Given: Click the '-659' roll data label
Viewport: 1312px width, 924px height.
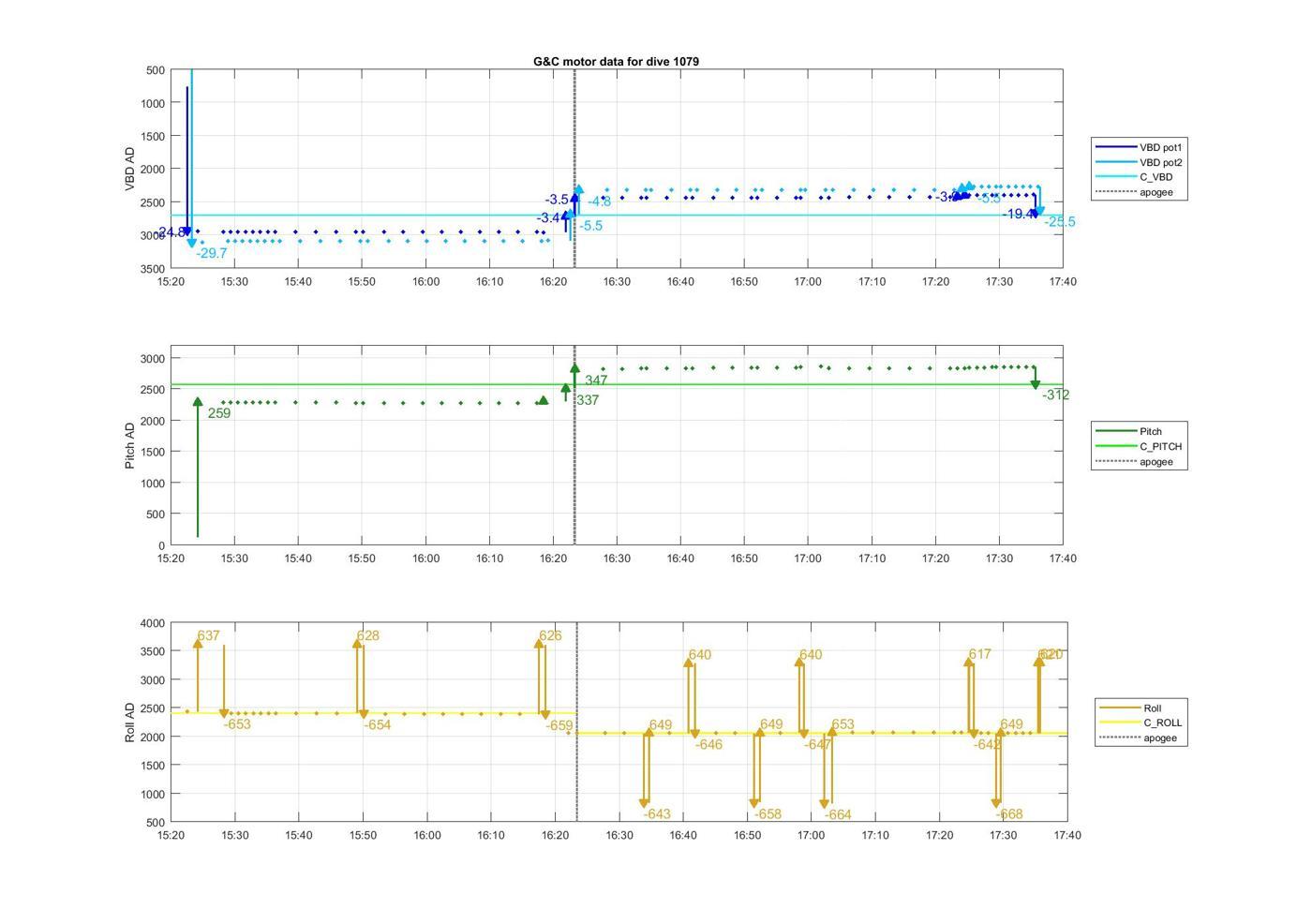Looking at the screenshot, I should (559, 725).
